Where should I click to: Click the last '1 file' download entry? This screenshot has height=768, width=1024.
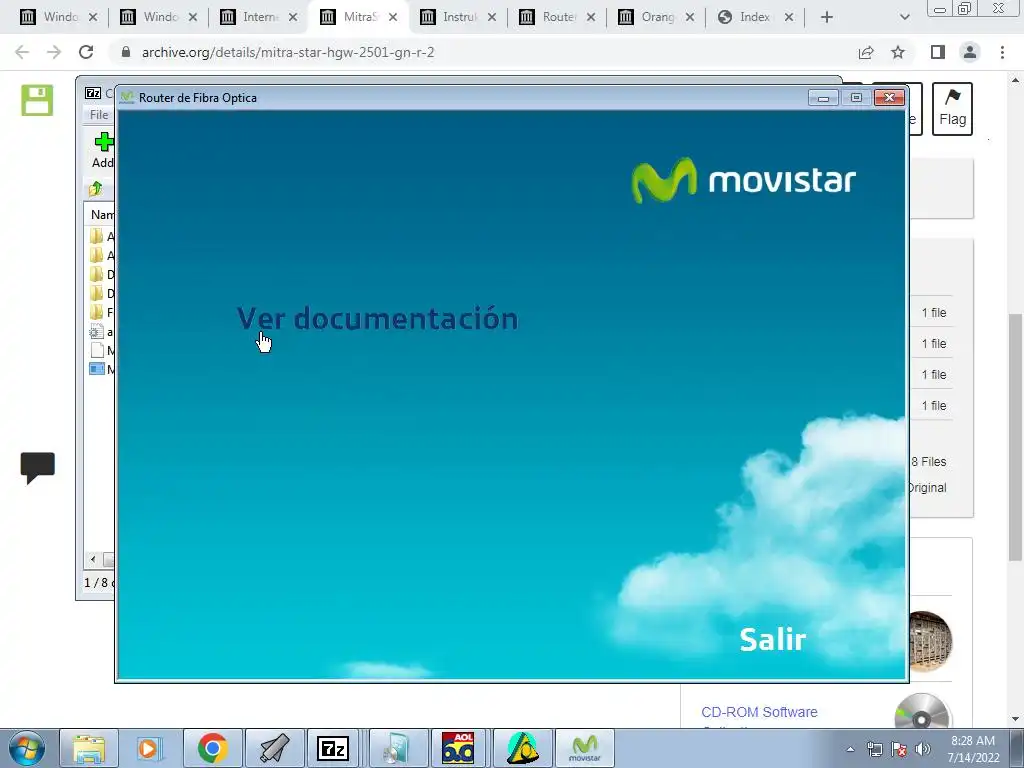click(934, 406)
